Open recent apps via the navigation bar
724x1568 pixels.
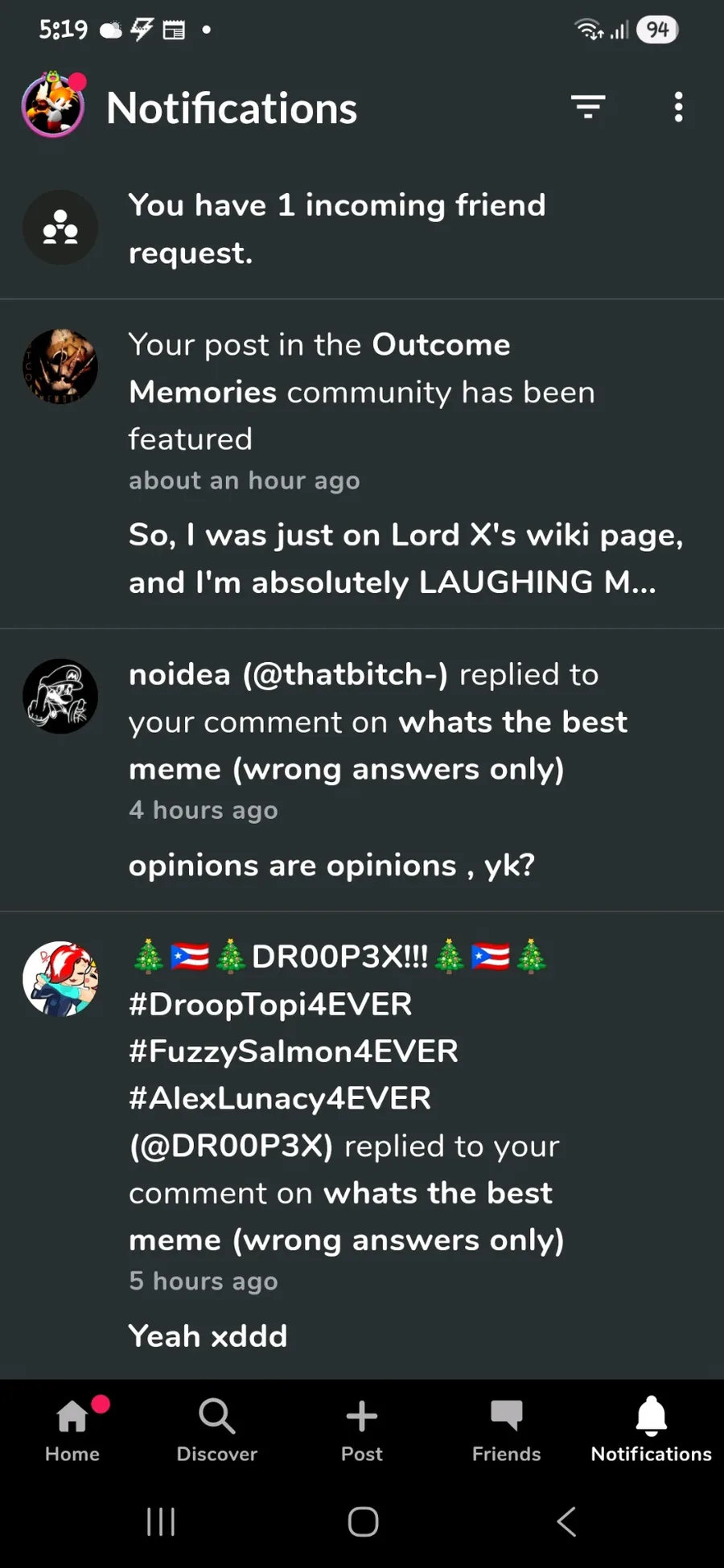pyautogui.click(x=161, y=1521)
